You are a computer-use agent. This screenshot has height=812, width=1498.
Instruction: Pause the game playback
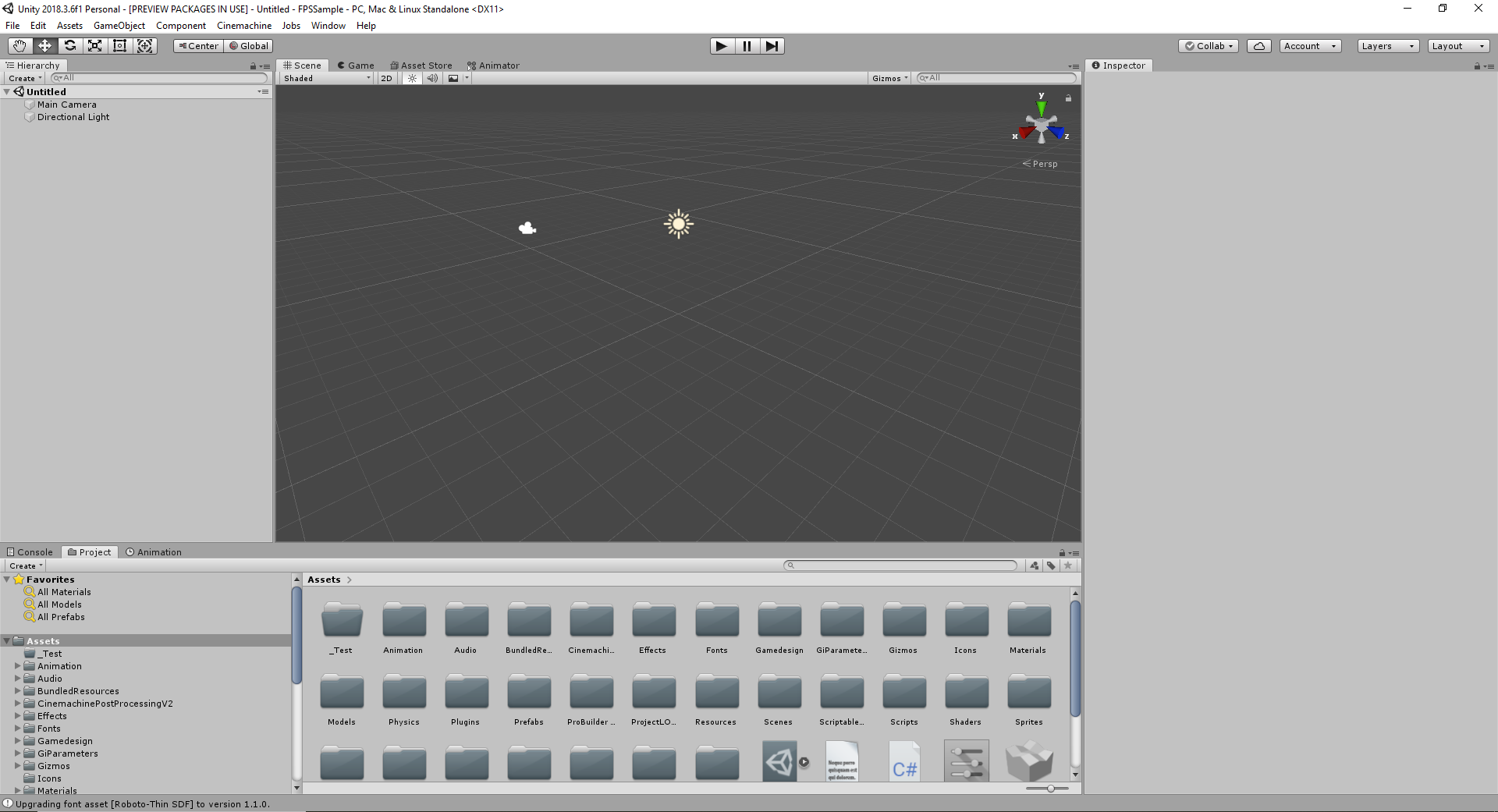coord(747,46)
